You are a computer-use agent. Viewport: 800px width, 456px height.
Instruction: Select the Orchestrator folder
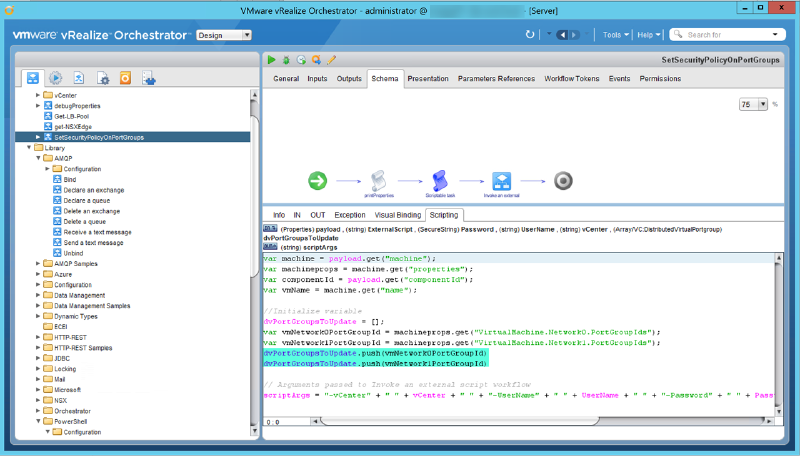click(x=67, y=411)
